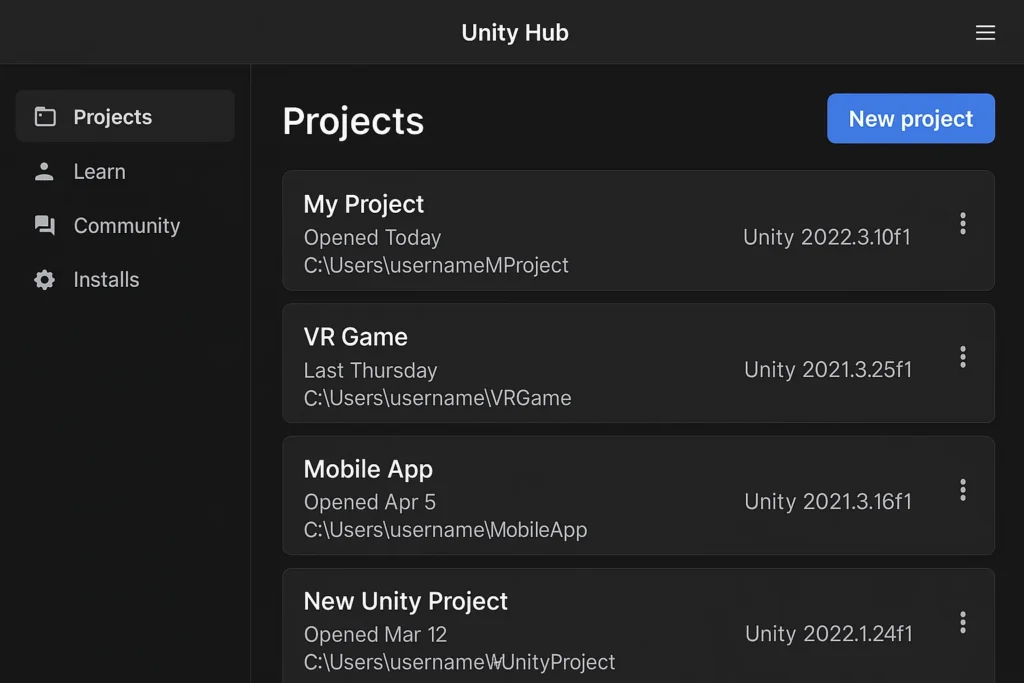Open the hamburger menu icon at top right
This screenshot has width=1024, height=683.
(985, 32)
